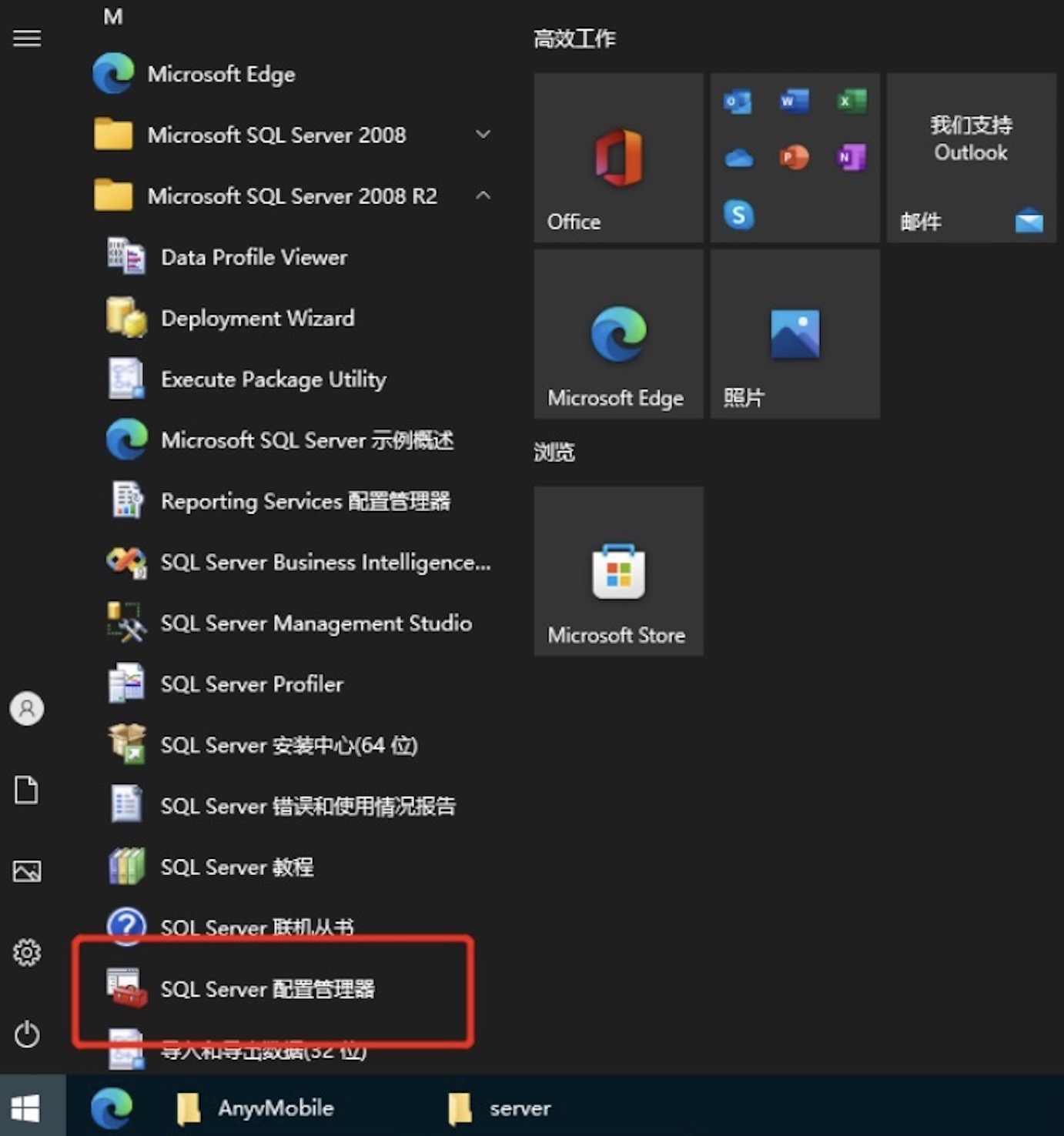Open PowerPoint icon in Office tile group
This screenshot has width=1064, height=1136.
click(795, 158)
